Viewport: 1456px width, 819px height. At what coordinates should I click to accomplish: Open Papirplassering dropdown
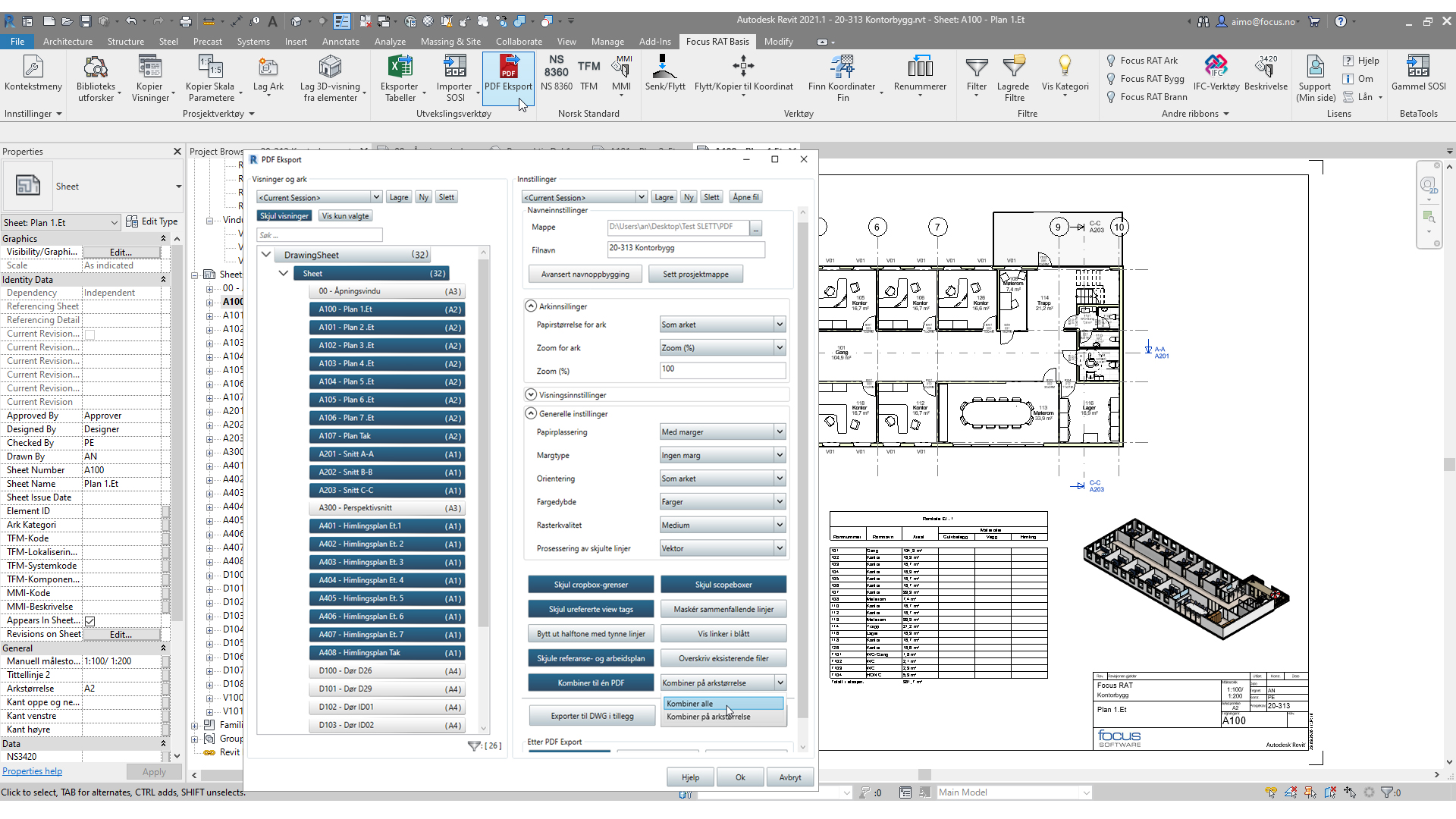tap(723, 432)
